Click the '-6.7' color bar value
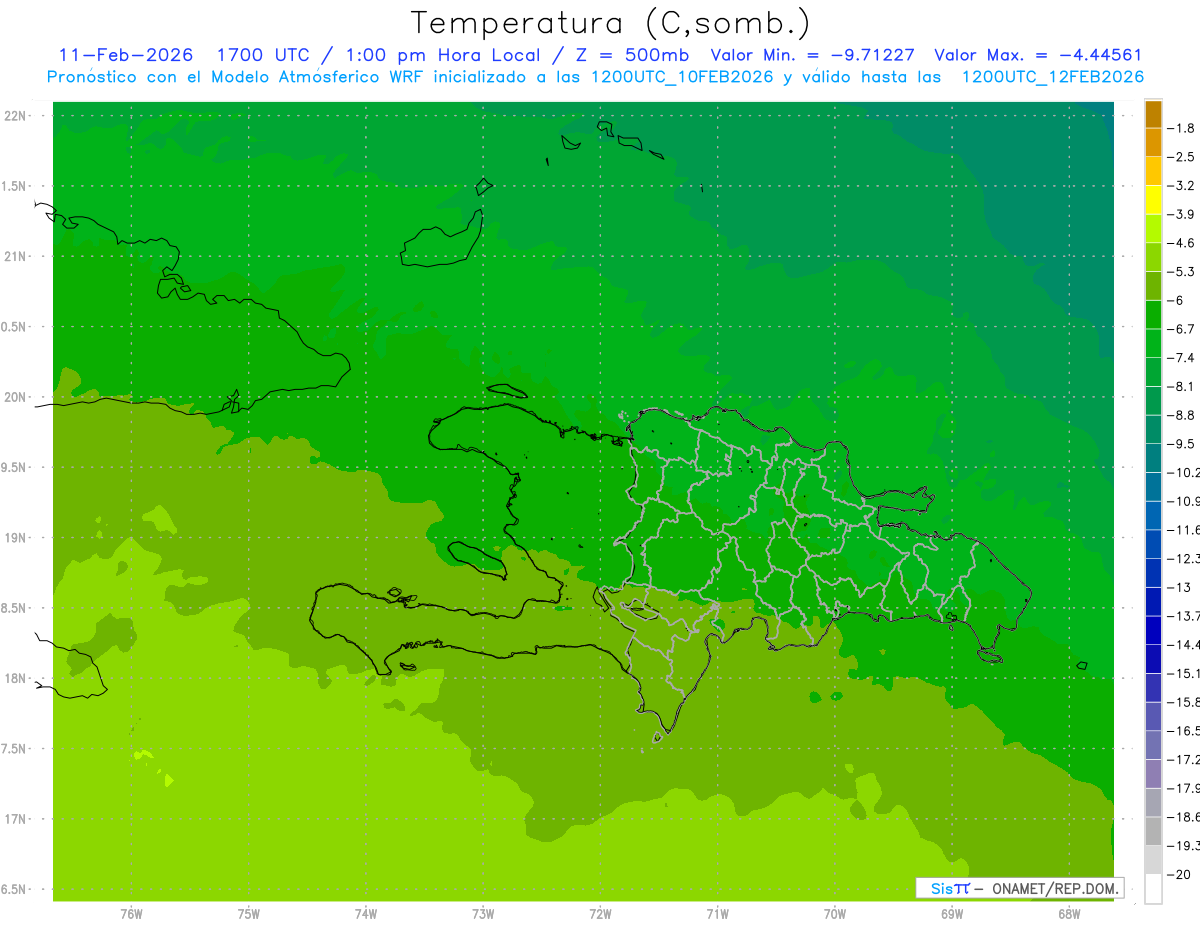1200x927 pixels. (1182, 329)
